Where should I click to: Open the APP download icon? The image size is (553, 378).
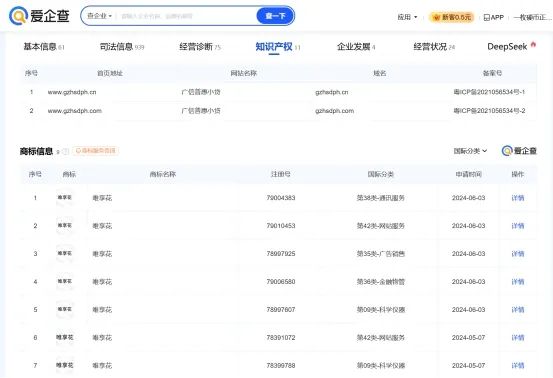[487, 17]
